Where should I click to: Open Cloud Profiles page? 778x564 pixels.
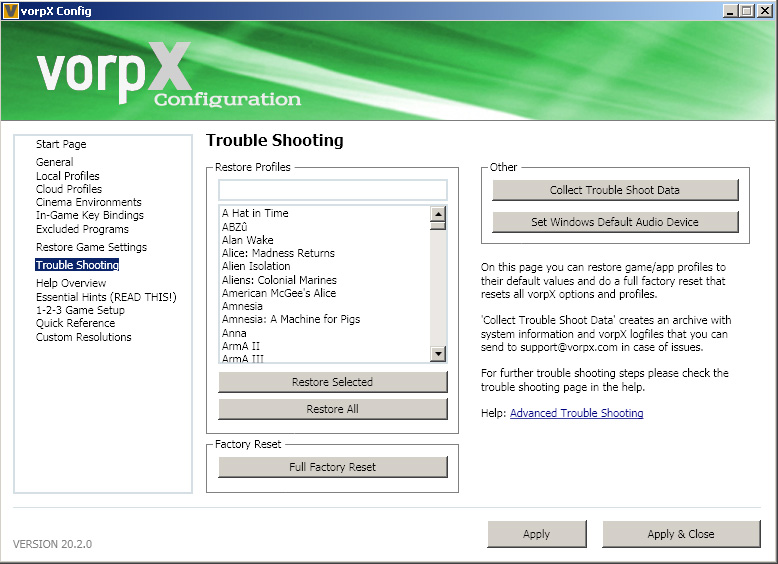pyautogui.click(x=69, y=189)
